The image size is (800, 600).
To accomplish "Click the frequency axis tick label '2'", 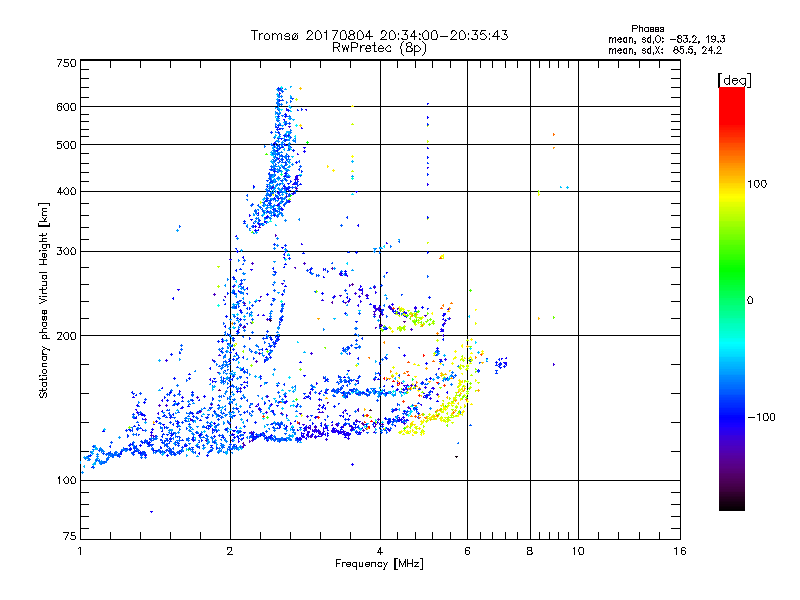I will click(x=230, y=551).
